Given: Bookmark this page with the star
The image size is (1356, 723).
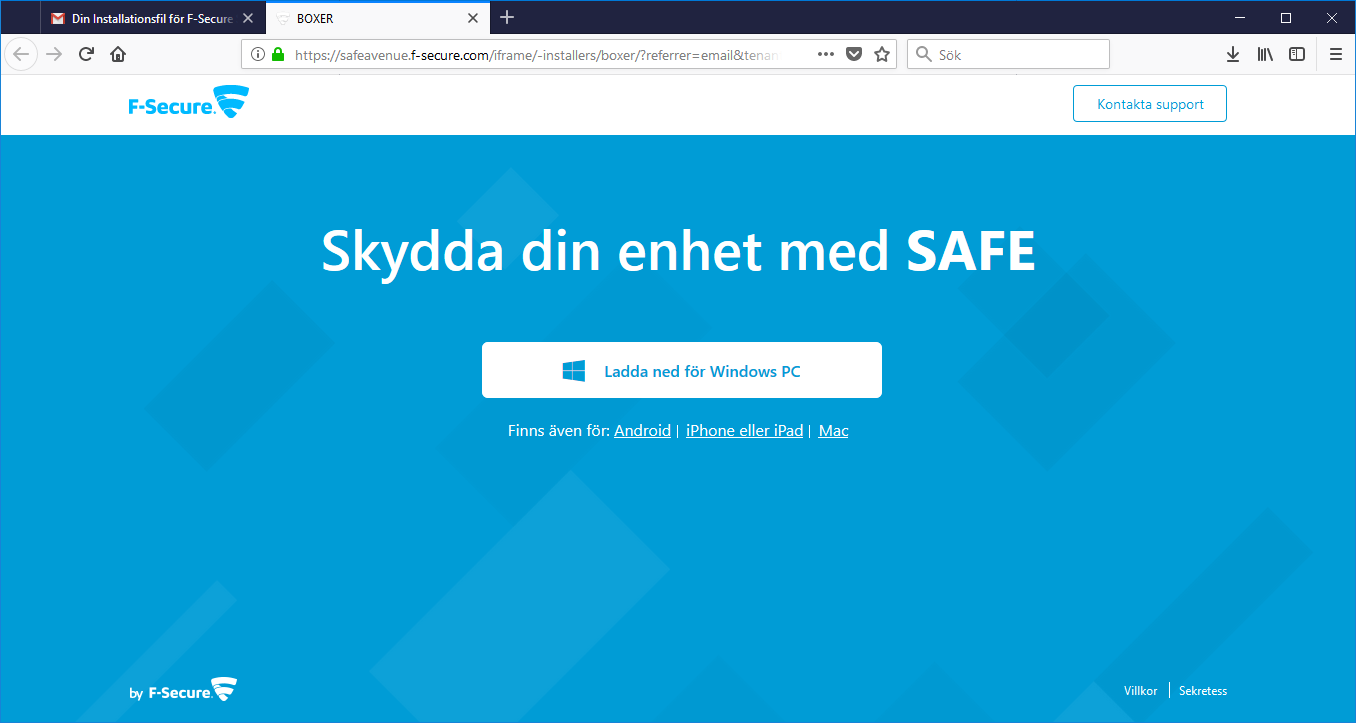Looking at the screenshot, I should [882, 54].
